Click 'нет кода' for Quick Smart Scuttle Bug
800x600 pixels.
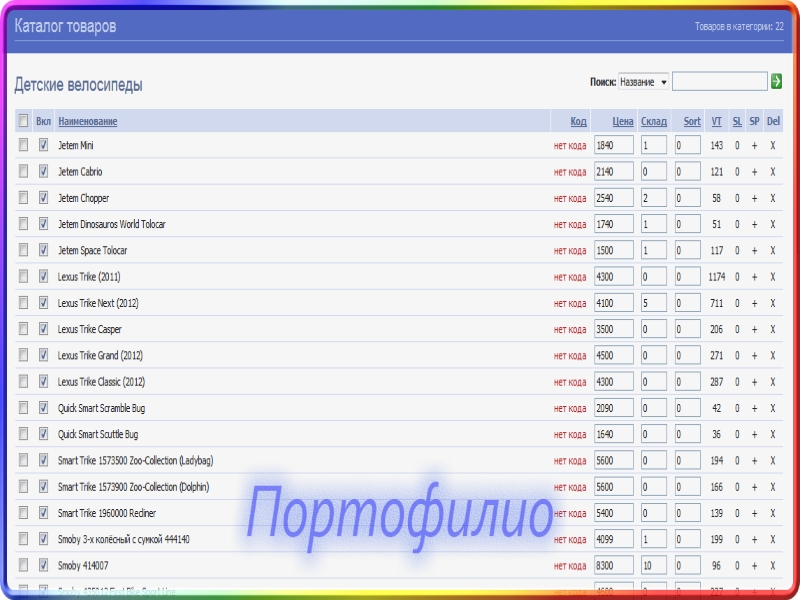point(570,435)
